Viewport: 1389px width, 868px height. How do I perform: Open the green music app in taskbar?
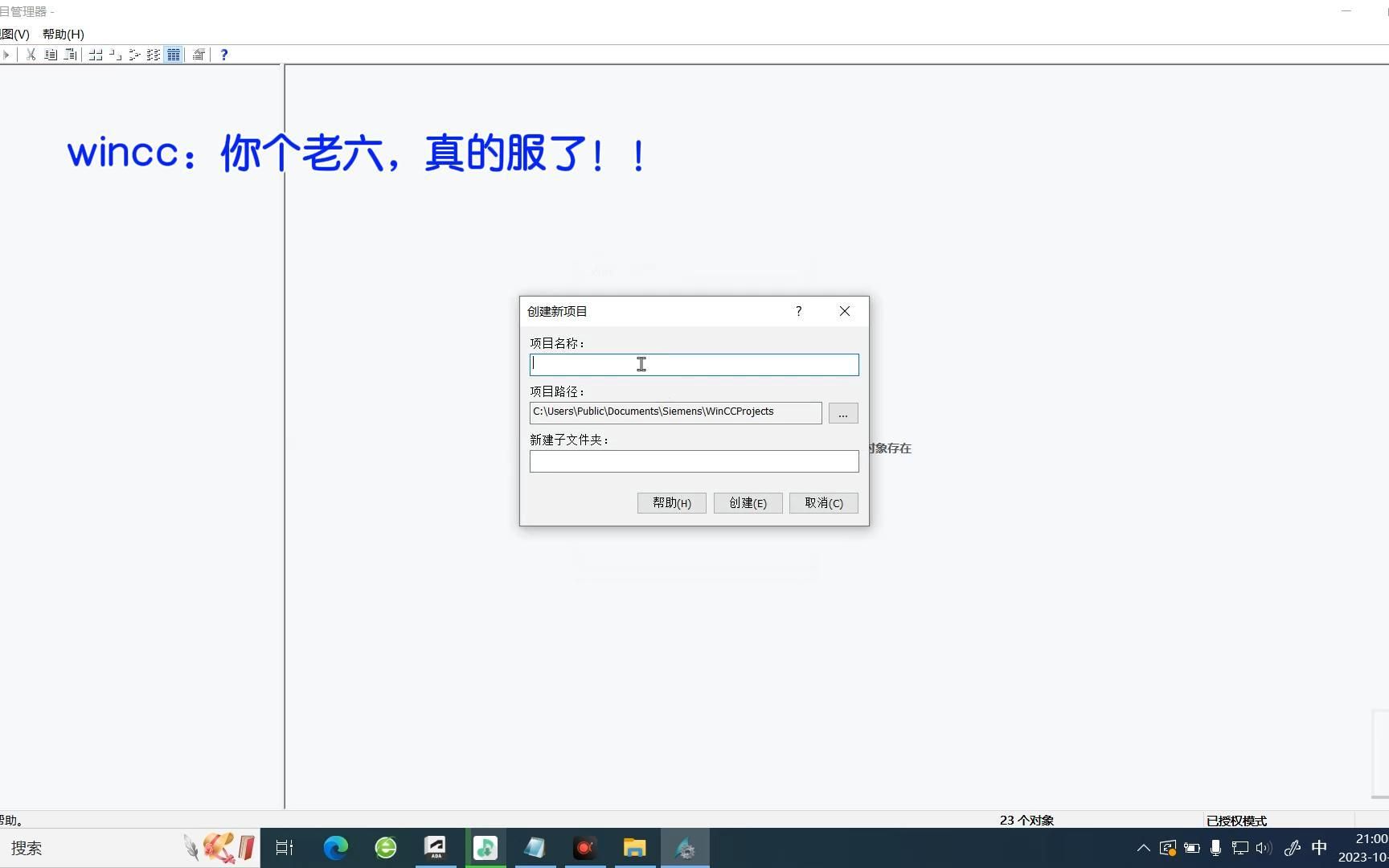(486, 848)
